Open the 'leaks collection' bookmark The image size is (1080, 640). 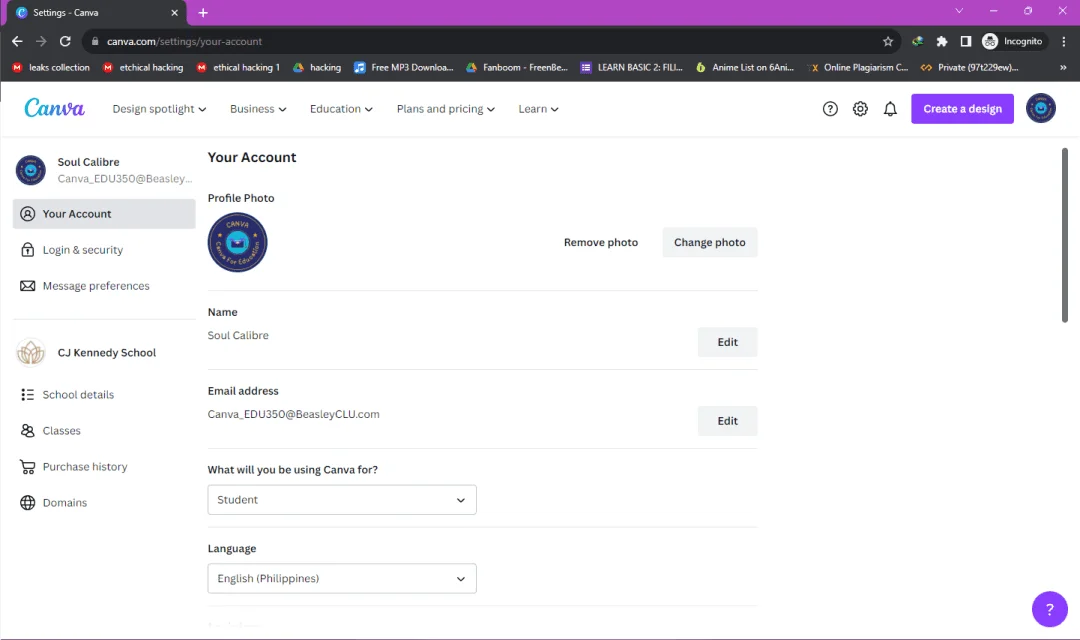pos(52,68)
